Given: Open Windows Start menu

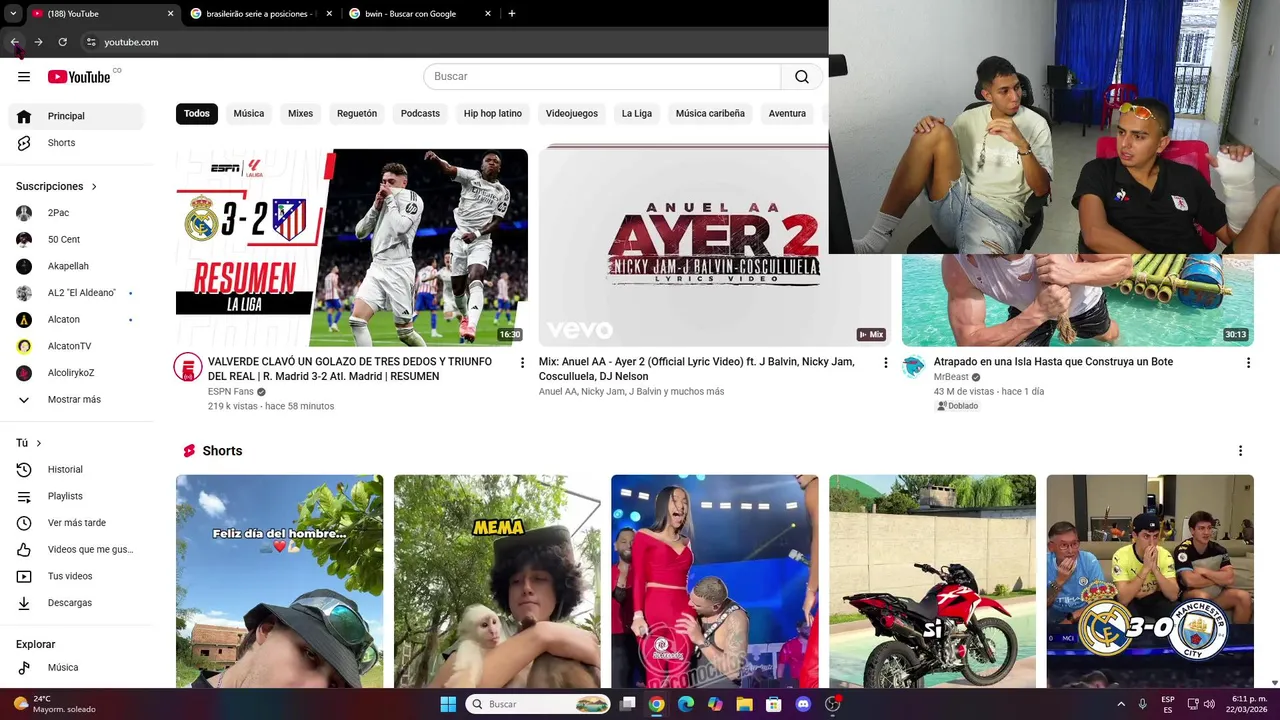Looking at the screenshot, I should (x=448, y=704).
